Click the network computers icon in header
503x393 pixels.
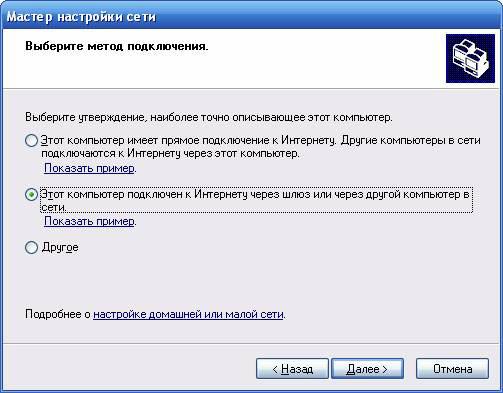(x=470, y=59)
